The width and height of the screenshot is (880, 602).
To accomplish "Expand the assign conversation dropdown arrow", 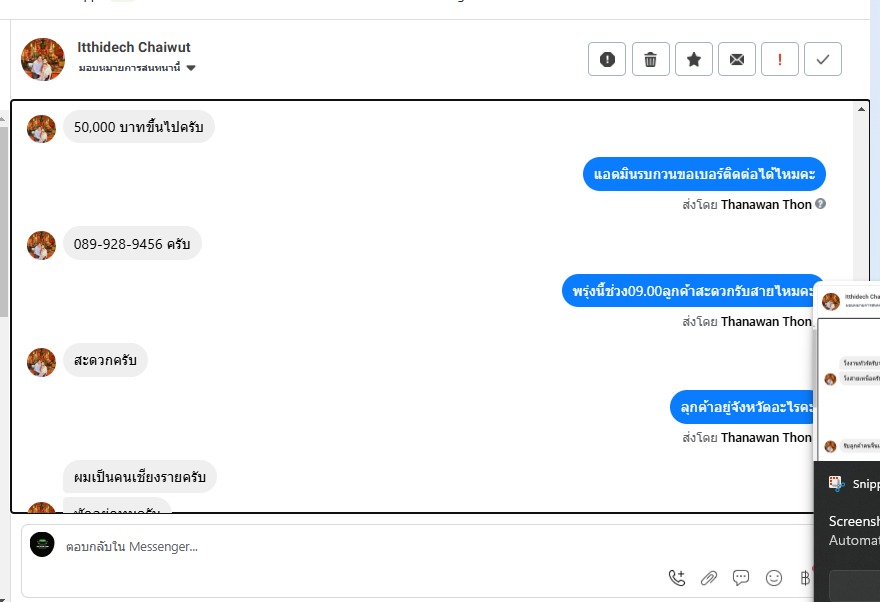I will point(191,68).
